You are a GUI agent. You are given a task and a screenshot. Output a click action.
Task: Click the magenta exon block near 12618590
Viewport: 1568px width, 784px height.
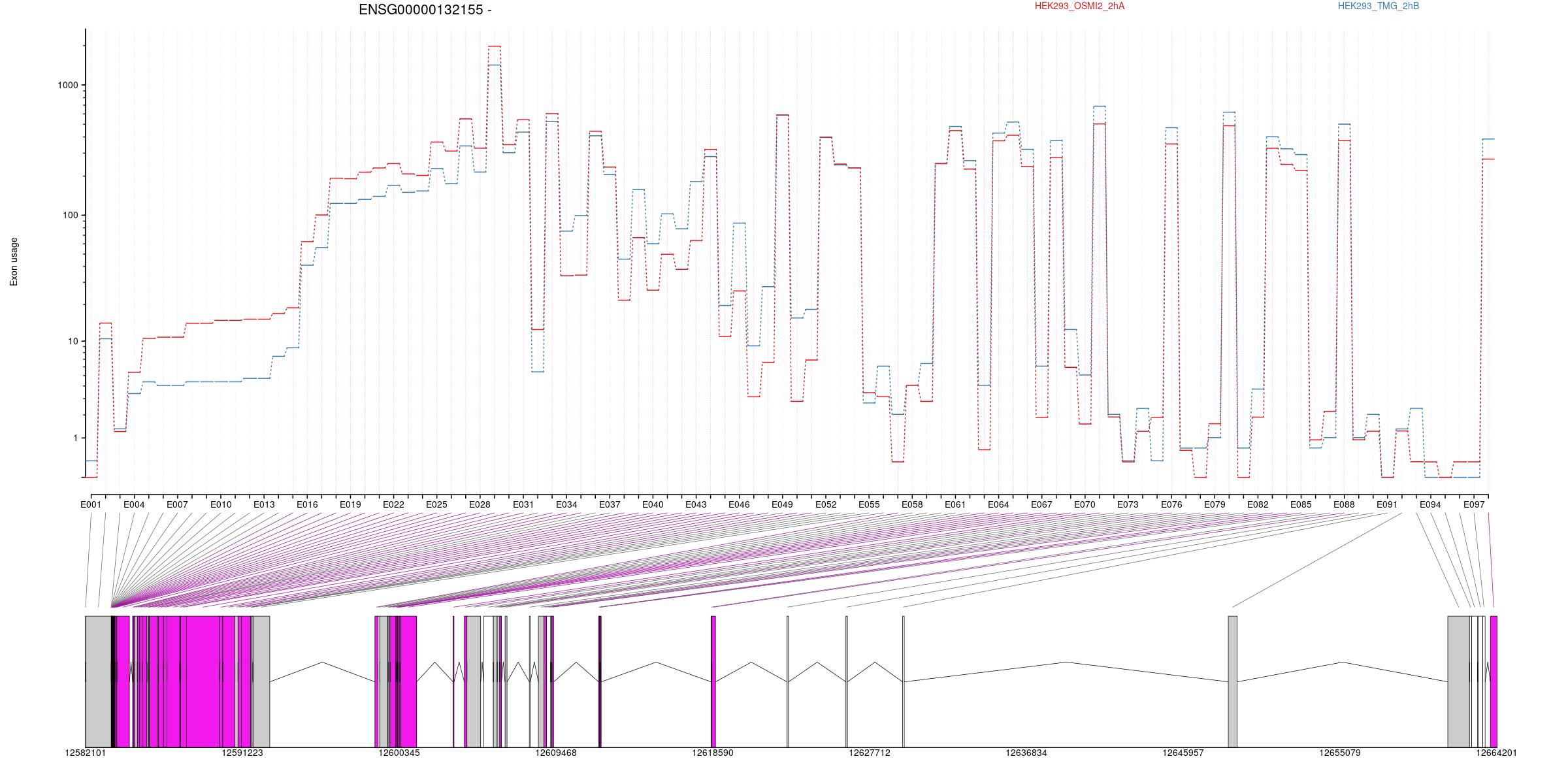[x=713, y=681]
